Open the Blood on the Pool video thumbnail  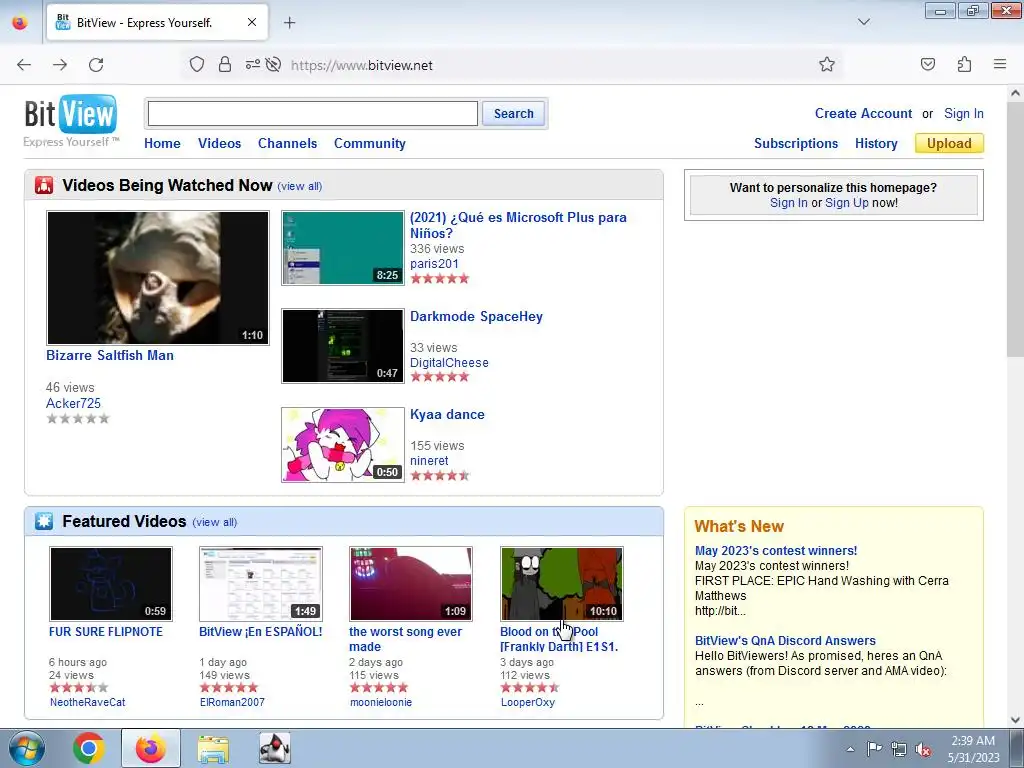(x=562, y=584)
